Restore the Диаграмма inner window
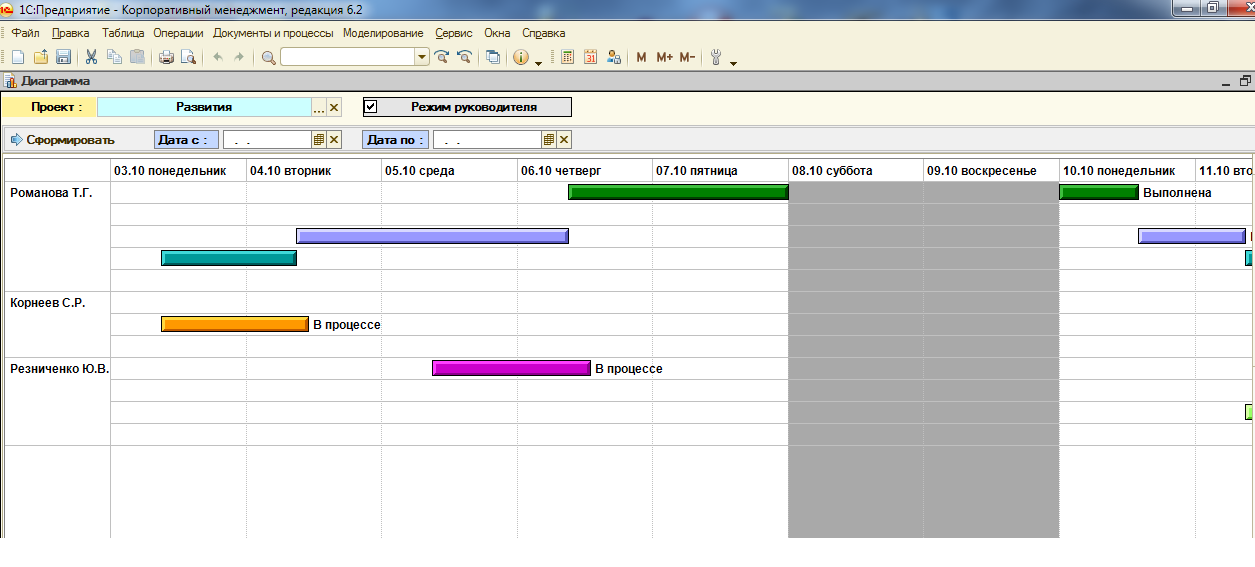 [1245, 81]
